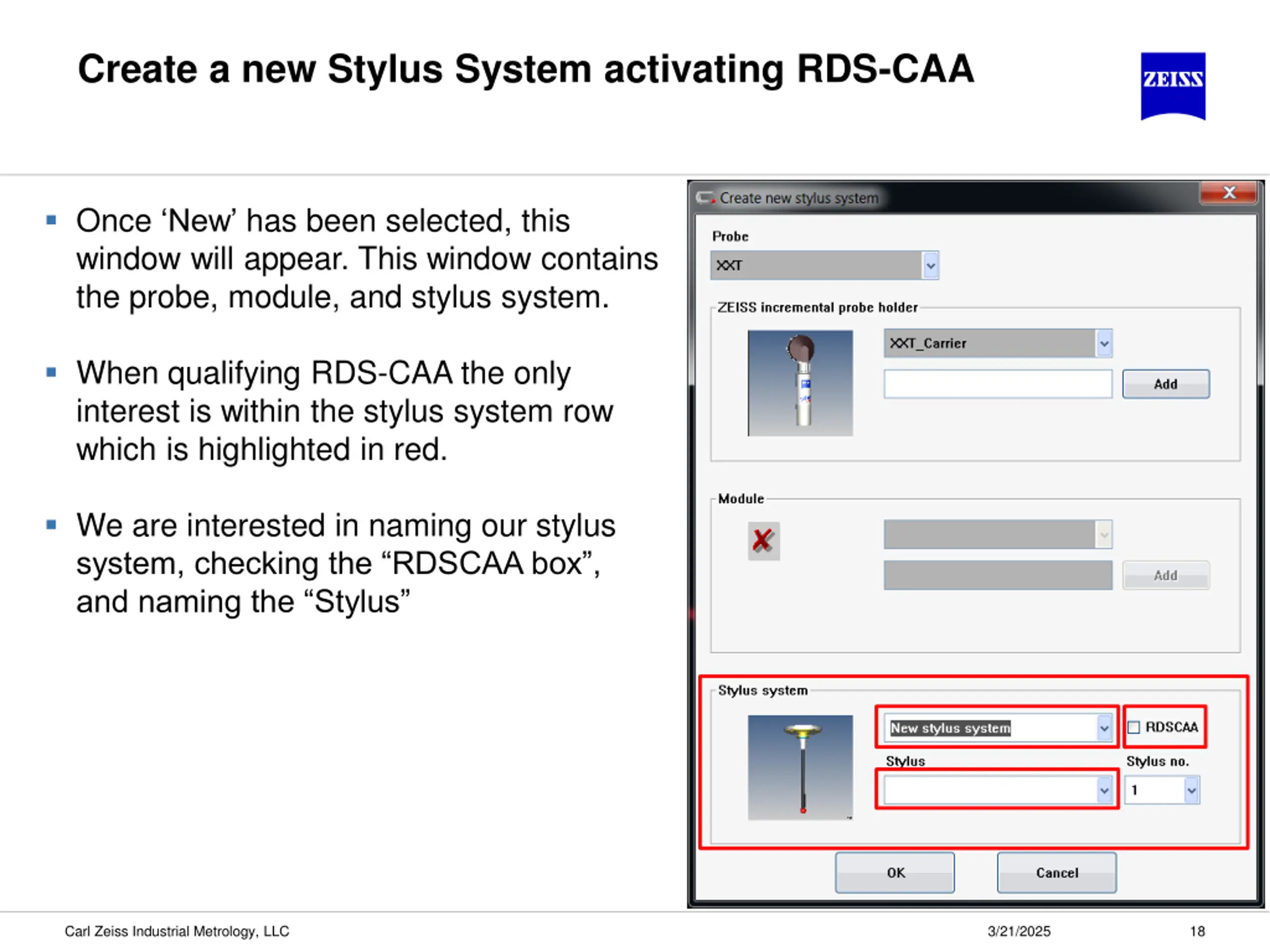Click the probe holder Add button

coord(1165,384)
